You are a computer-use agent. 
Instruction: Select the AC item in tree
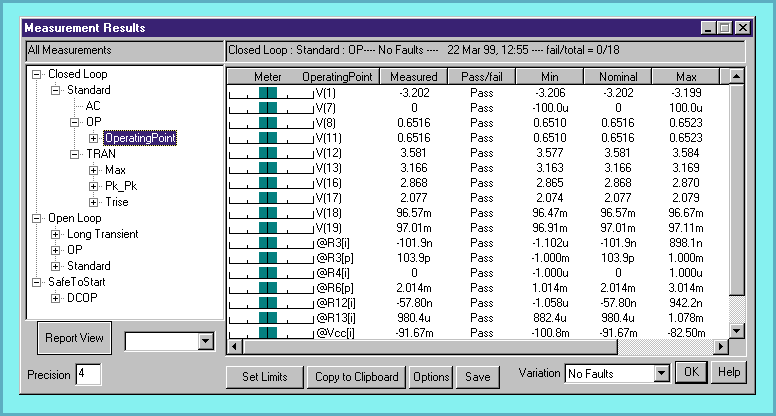pos(93,106)
